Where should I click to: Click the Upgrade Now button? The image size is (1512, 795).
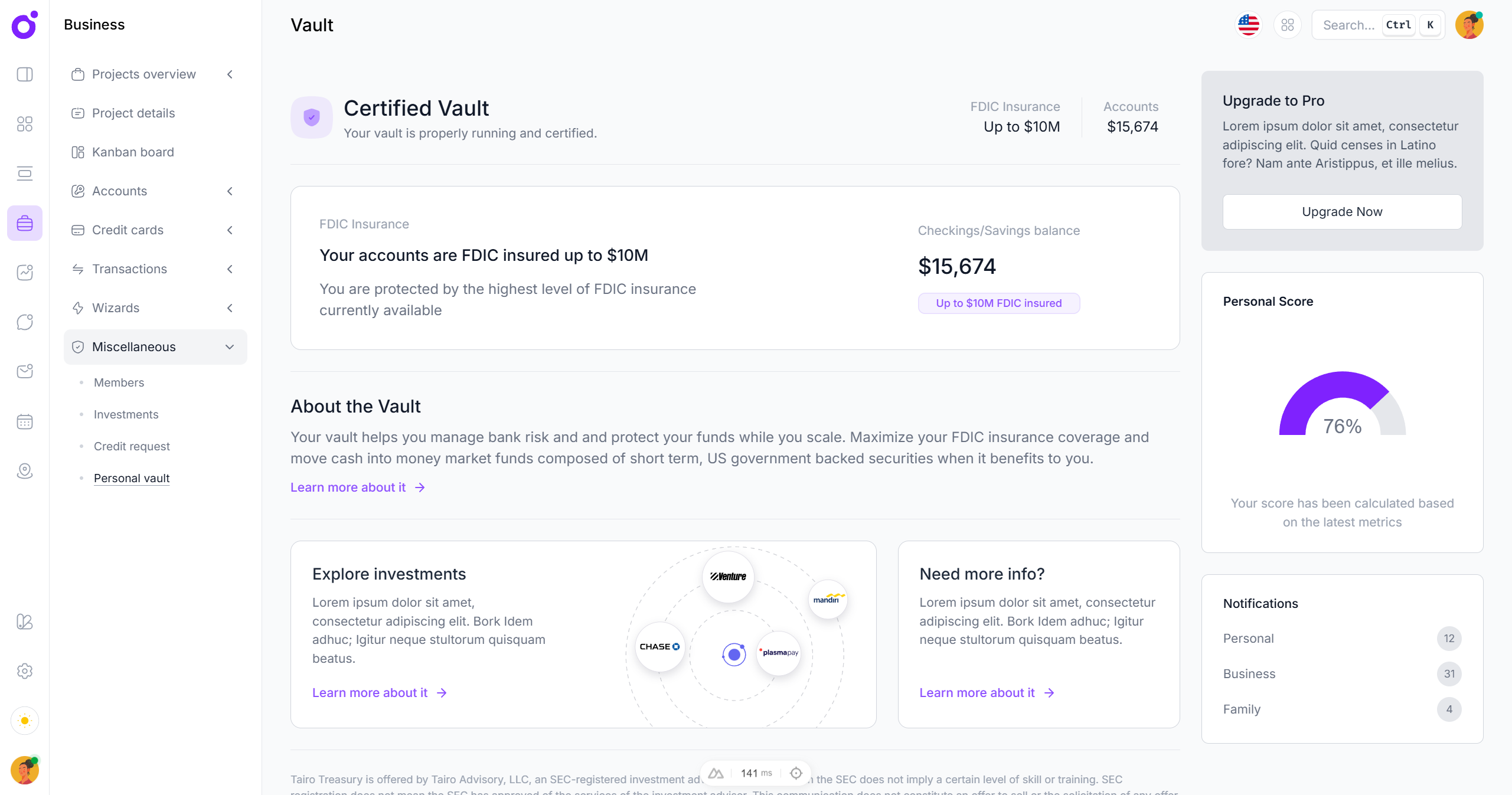tap(1342, 212)
